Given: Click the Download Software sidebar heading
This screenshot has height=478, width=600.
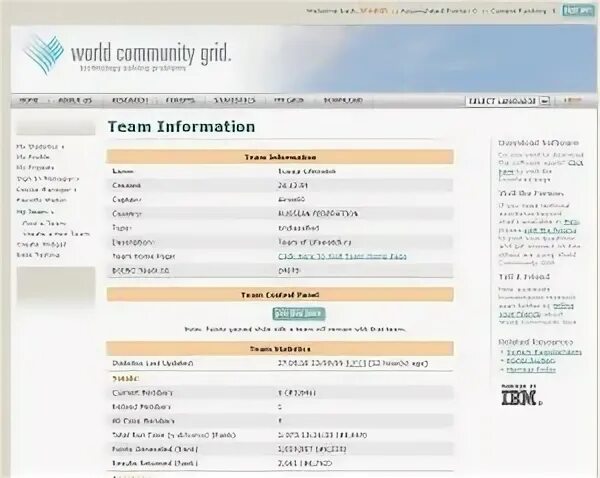Looking at the screenshot, I should pyautogui.click(x=538, y=143).
